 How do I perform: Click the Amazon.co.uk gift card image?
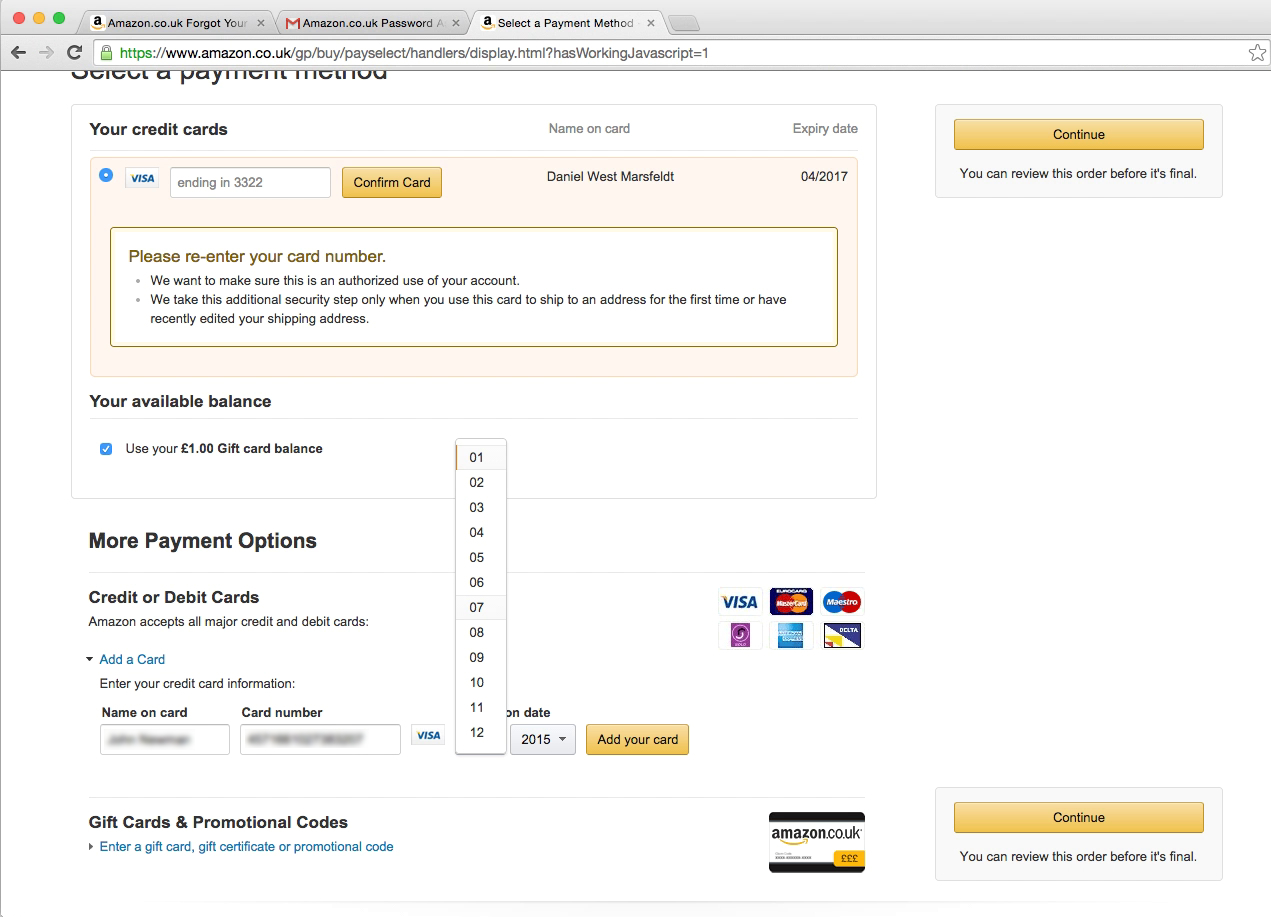coord(816,842)
